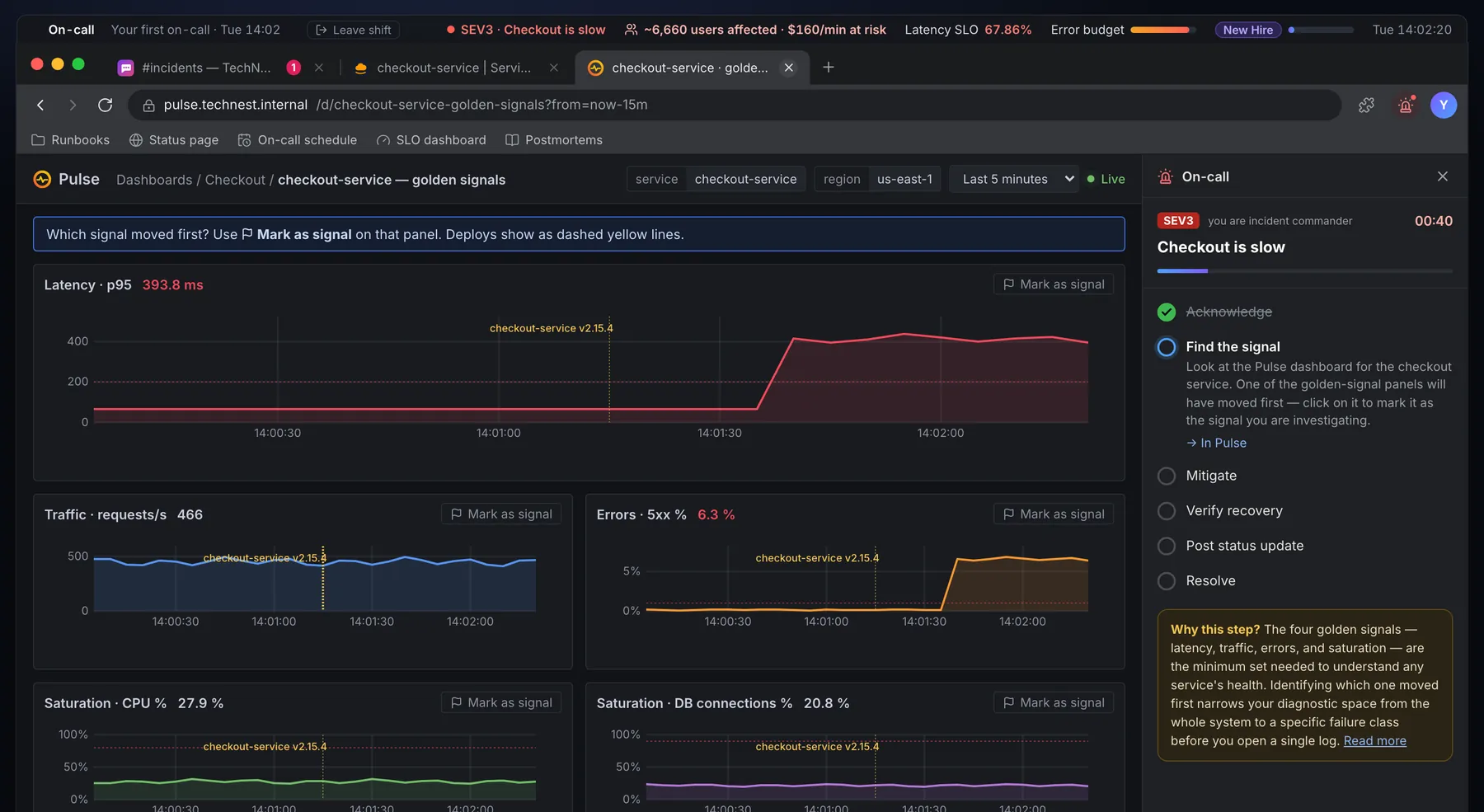Mark the Saturation CPU panel as signal
This screenshot has height=812, width=1484.
pos(501,702)
